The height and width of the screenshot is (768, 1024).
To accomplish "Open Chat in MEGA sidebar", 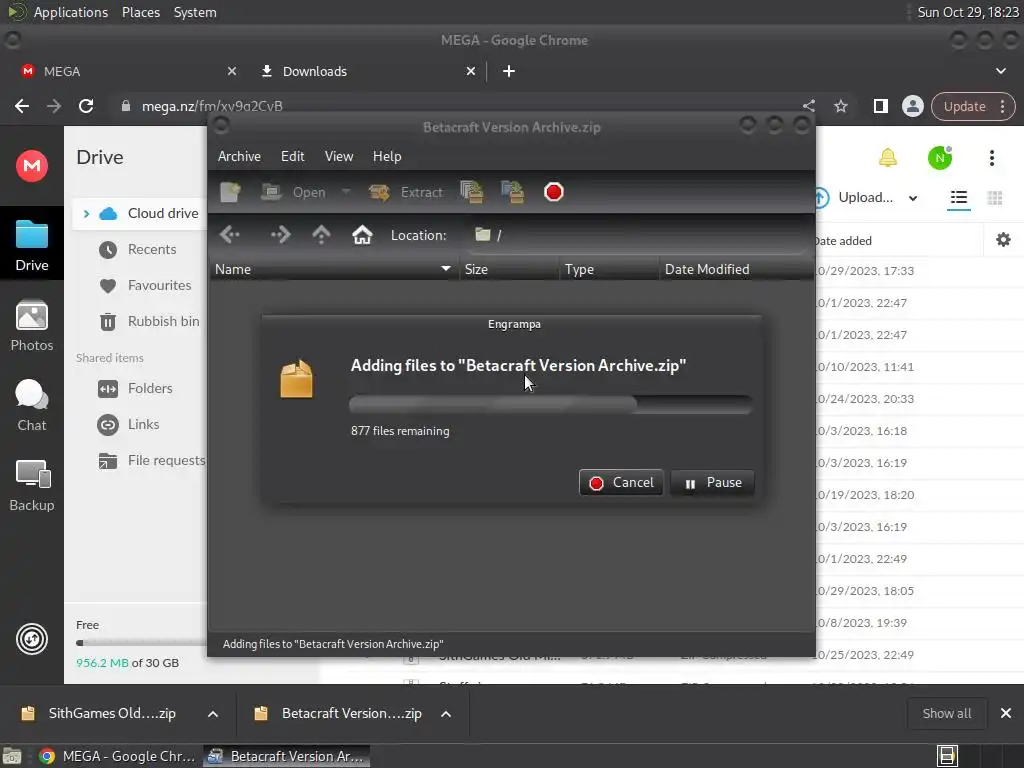I will tap(32, 406).
